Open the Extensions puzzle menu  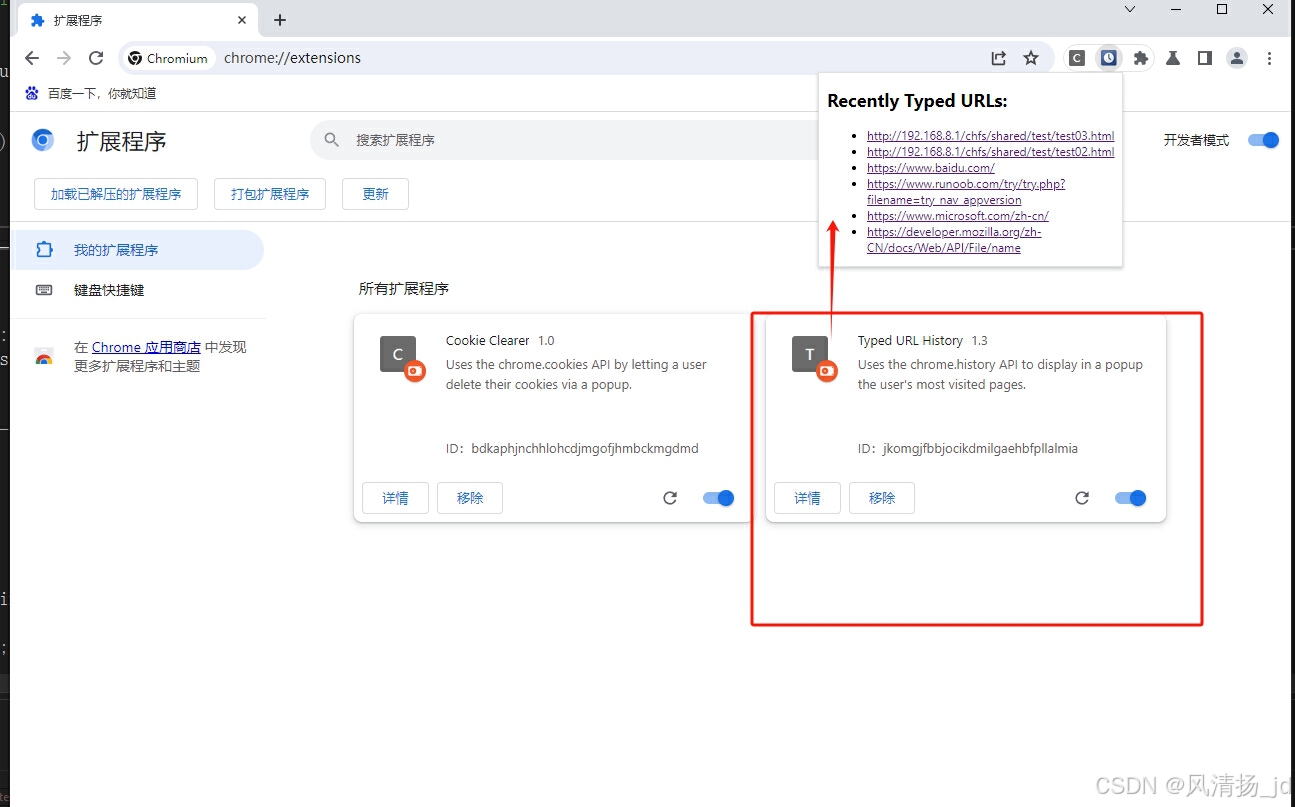(1140, 58)
